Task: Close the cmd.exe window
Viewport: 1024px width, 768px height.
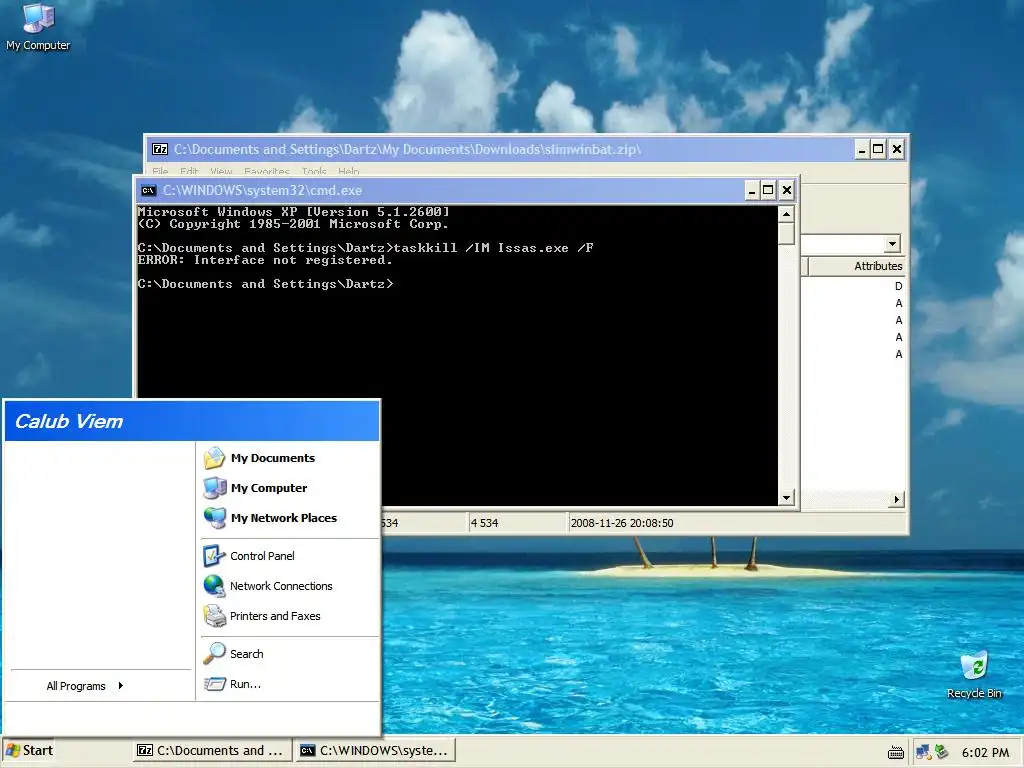Action: click(787, 191)
